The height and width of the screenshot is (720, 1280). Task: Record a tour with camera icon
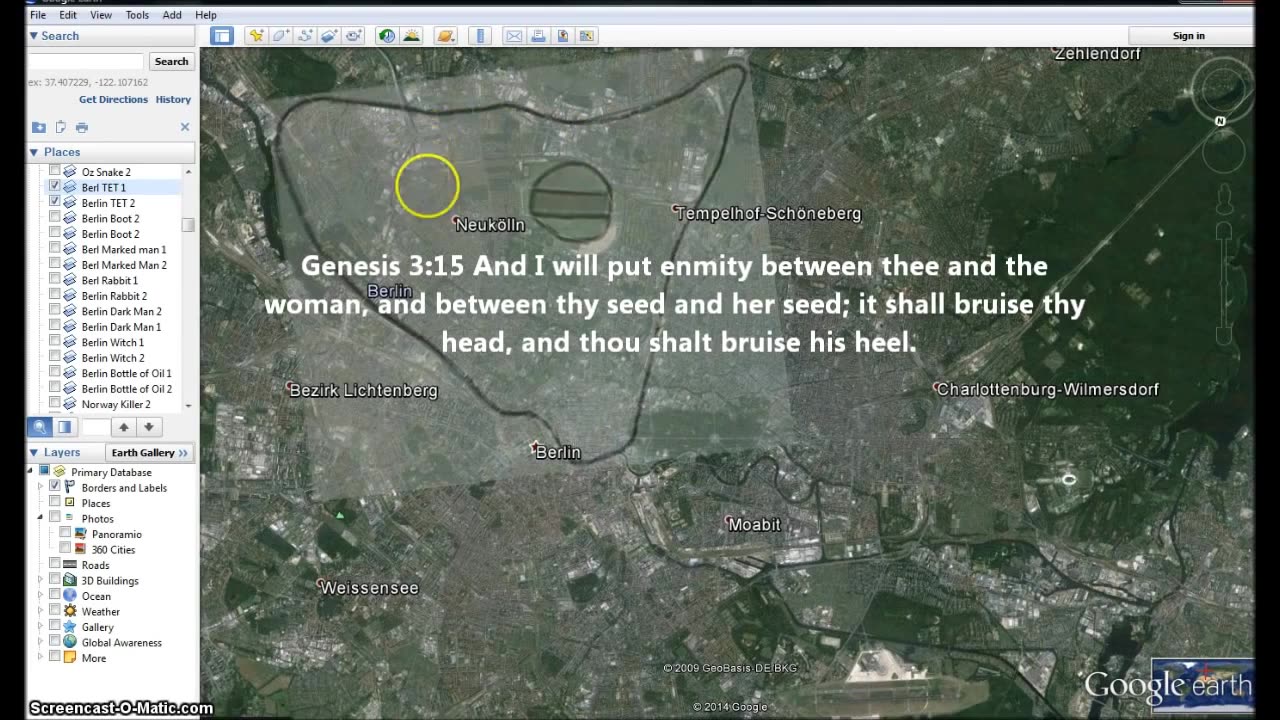pyautogui.click(x=354, y=36)
